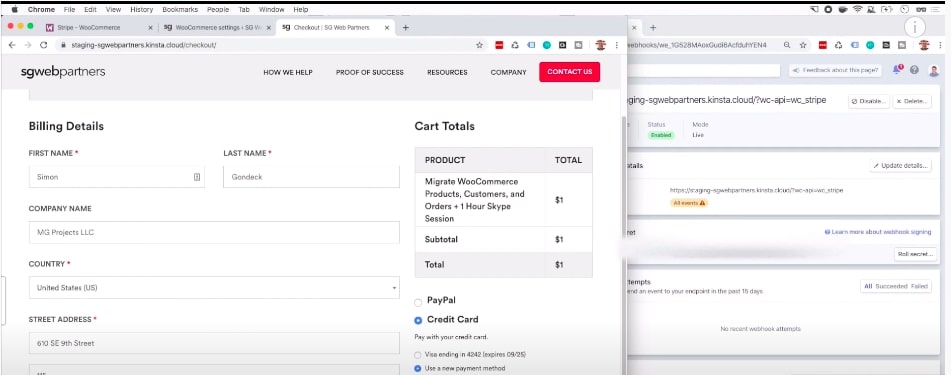Open the Stripe account avatar
The width and height of the screenshot is (951, 375).
pos(934,70)
